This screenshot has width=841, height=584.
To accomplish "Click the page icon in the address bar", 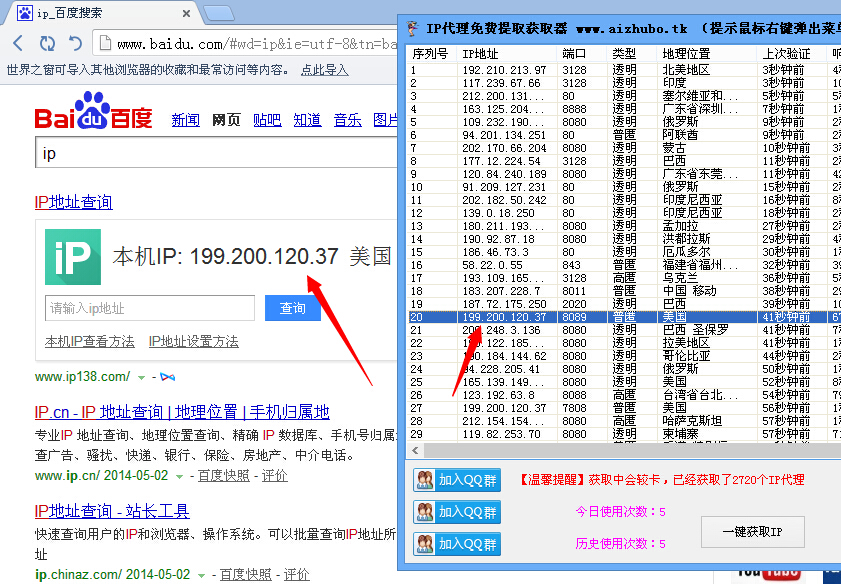I will 104,44.
